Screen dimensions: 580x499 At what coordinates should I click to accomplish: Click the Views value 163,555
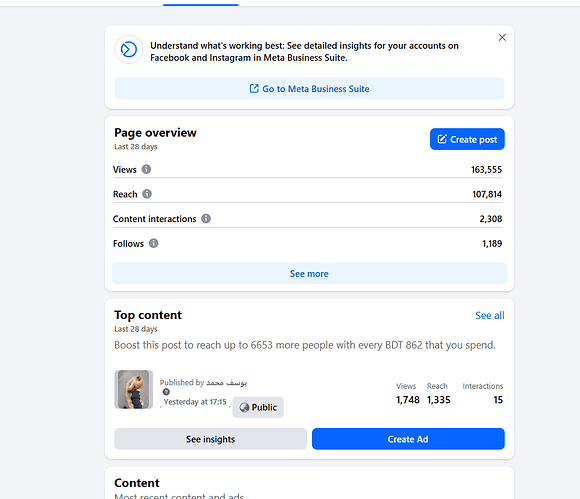click(x=486, y=170)
